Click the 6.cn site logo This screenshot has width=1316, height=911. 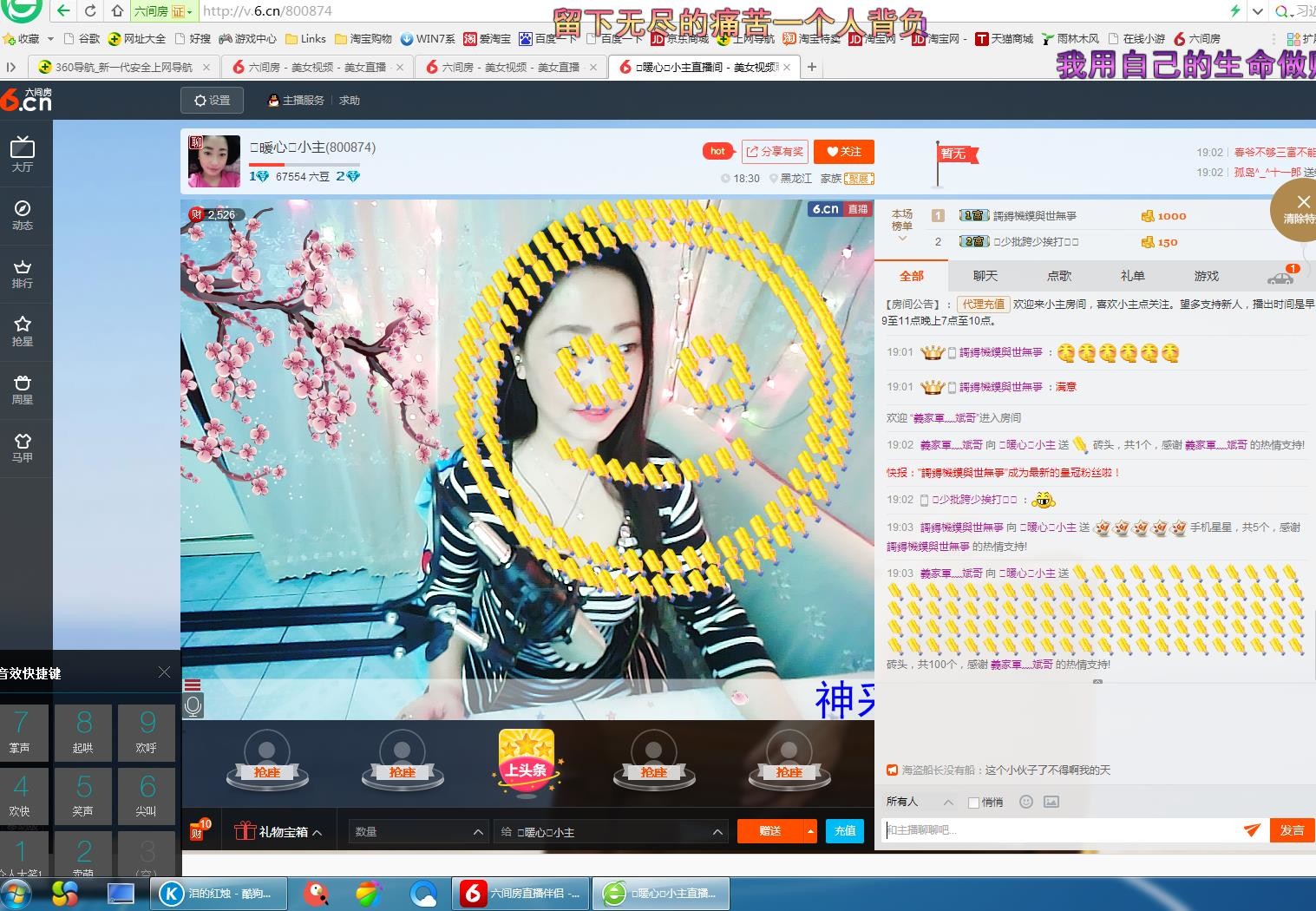[26, 100]
